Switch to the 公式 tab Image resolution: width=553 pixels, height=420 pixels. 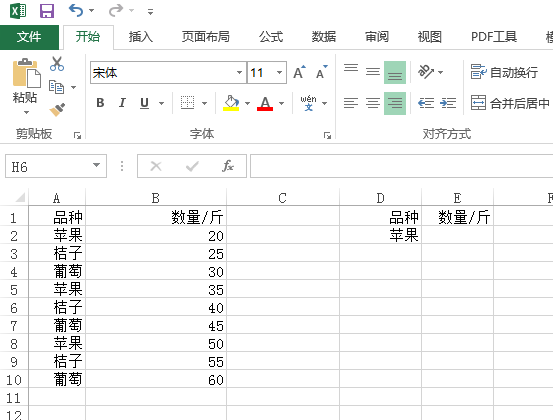point(271,37)
